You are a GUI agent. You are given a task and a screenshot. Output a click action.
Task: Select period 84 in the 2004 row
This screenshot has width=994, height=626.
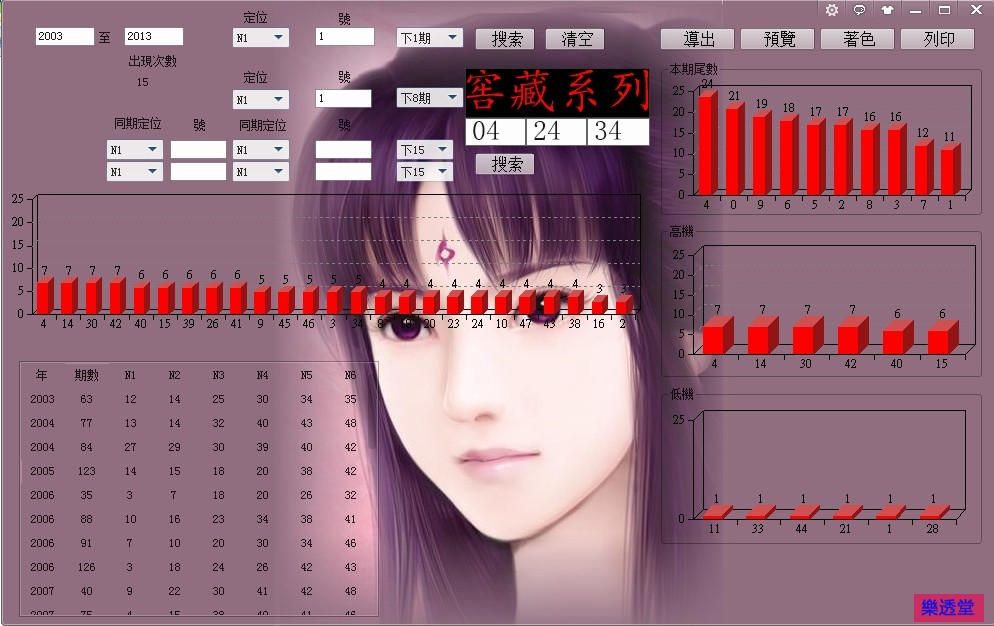pyautogui.click(x=86, y=447)
